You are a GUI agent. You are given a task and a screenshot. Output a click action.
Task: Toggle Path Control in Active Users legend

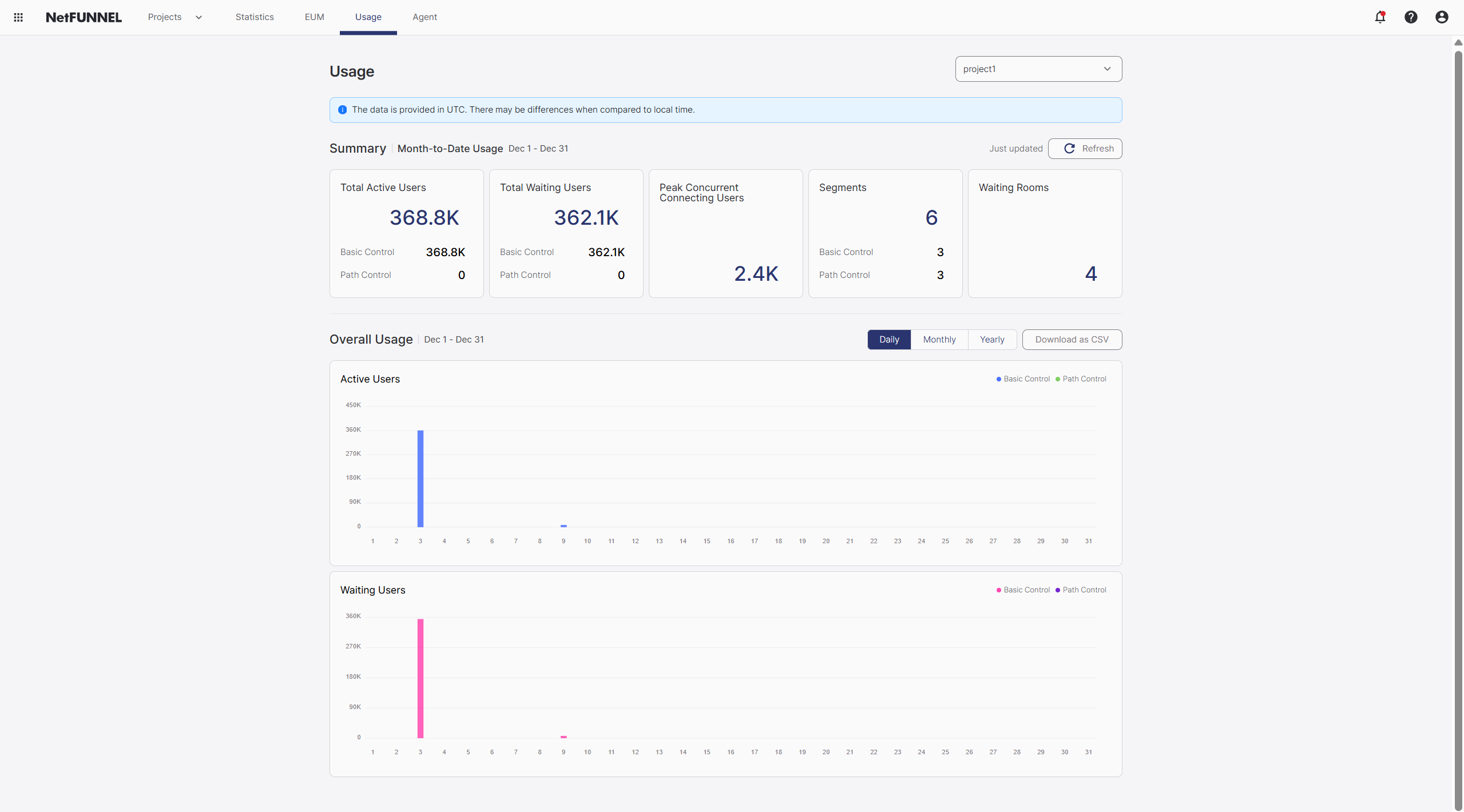tap(1082, 379)
